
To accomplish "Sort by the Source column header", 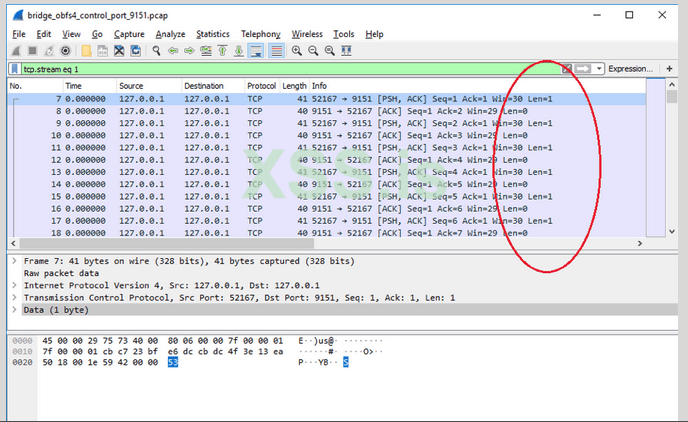I will pyautogui.click(x=149, y=86).
